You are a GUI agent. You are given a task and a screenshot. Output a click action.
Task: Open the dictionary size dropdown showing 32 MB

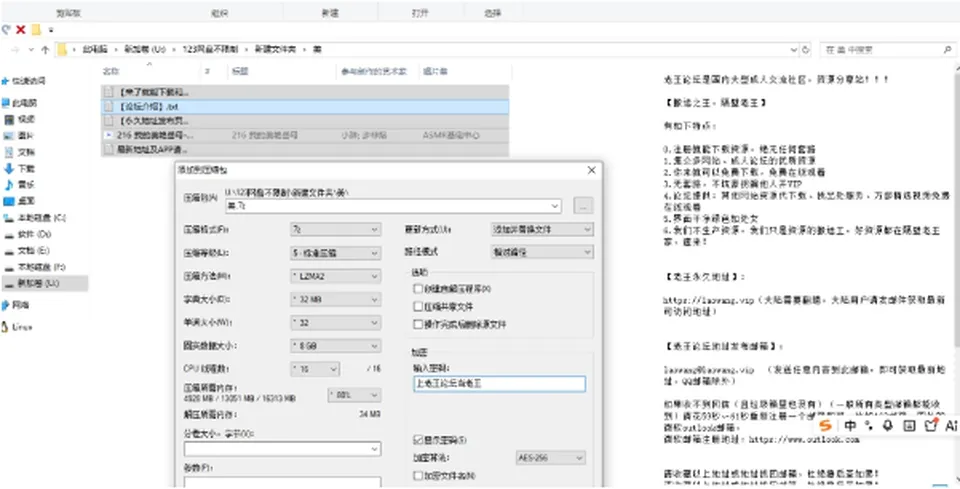[x=335, y=299]
